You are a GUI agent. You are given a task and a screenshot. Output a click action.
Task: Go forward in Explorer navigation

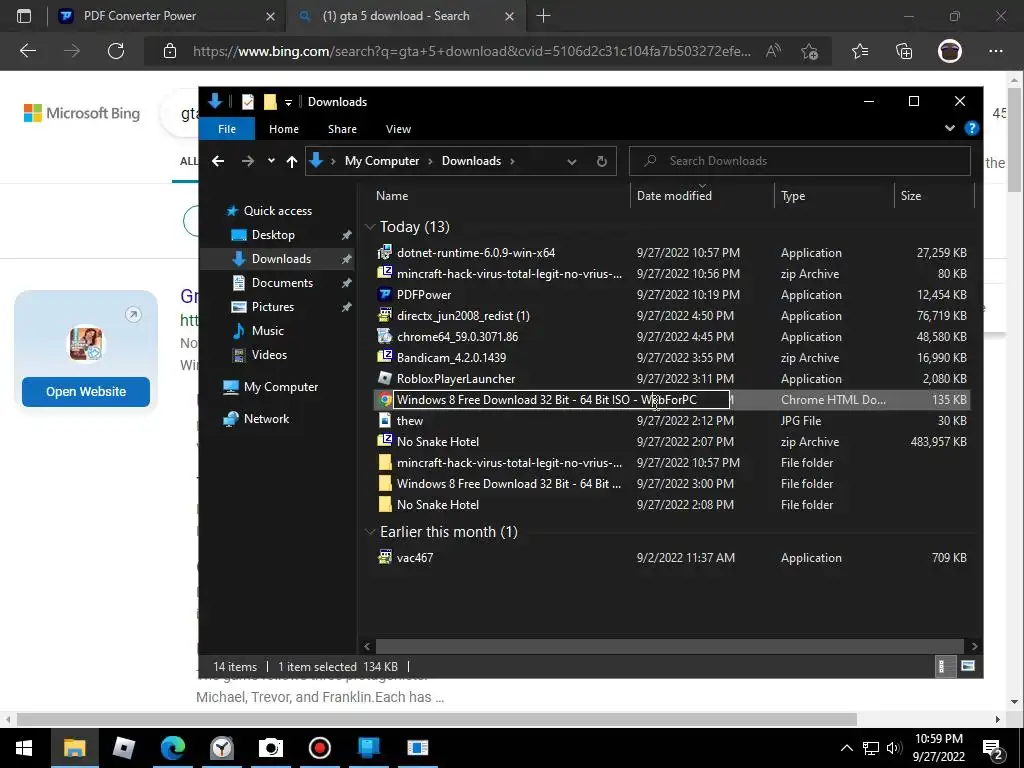pos(248,161)
